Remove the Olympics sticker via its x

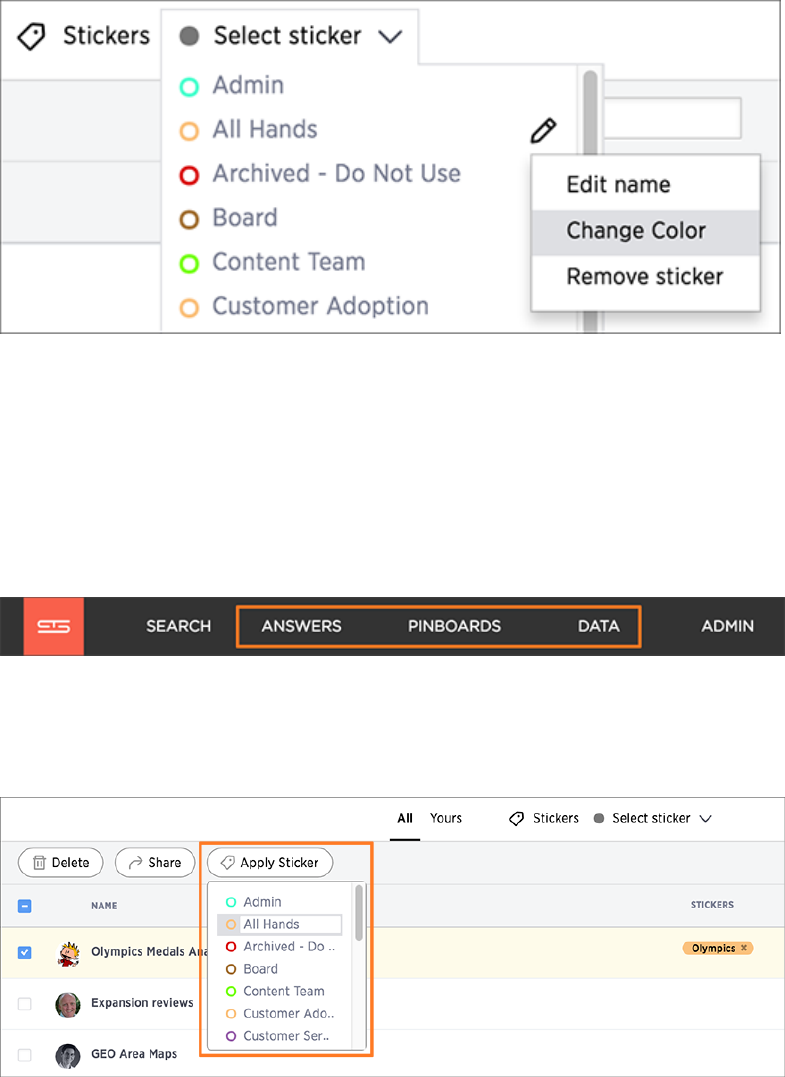(743, 948)
